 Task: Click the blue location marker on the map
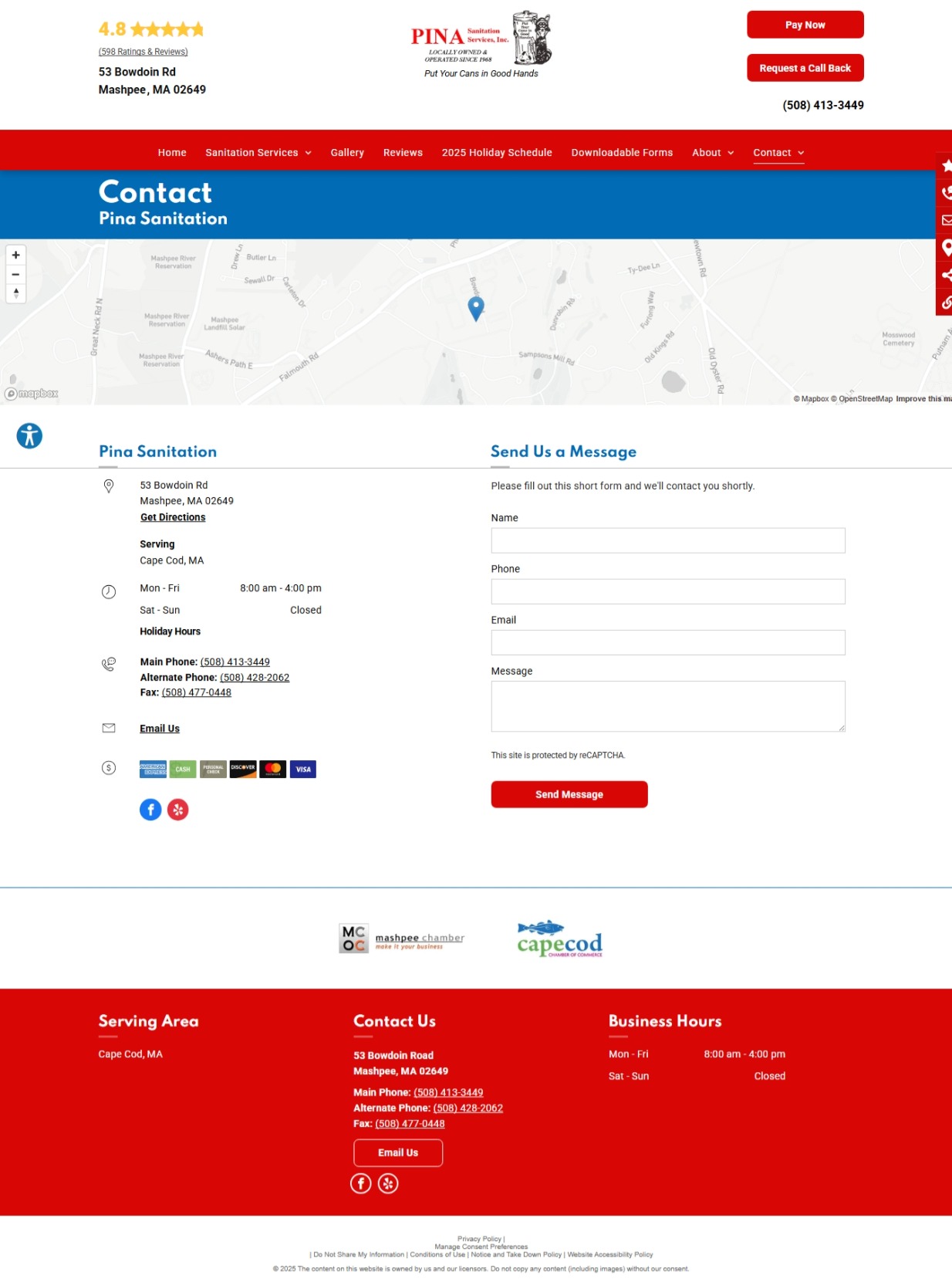tap(476, 308)
